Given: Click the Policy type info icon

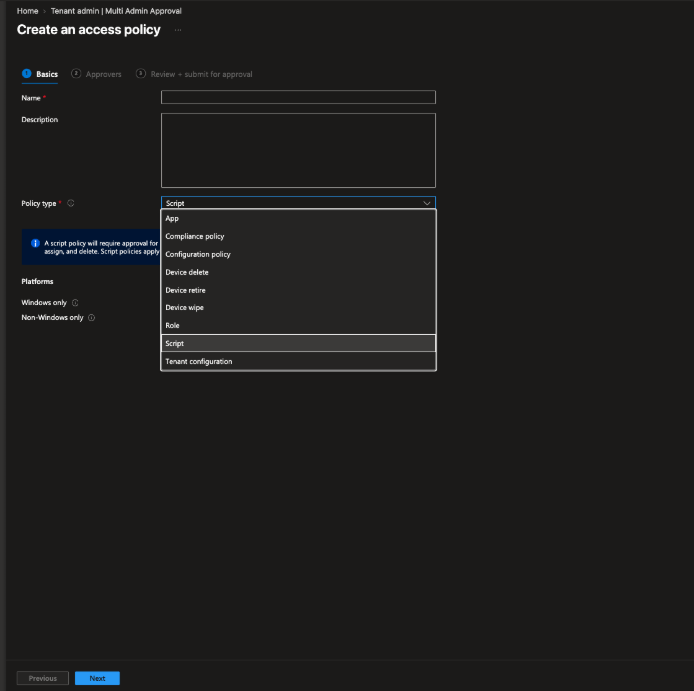Looking at the screenshot, I should tap(71, 203).
